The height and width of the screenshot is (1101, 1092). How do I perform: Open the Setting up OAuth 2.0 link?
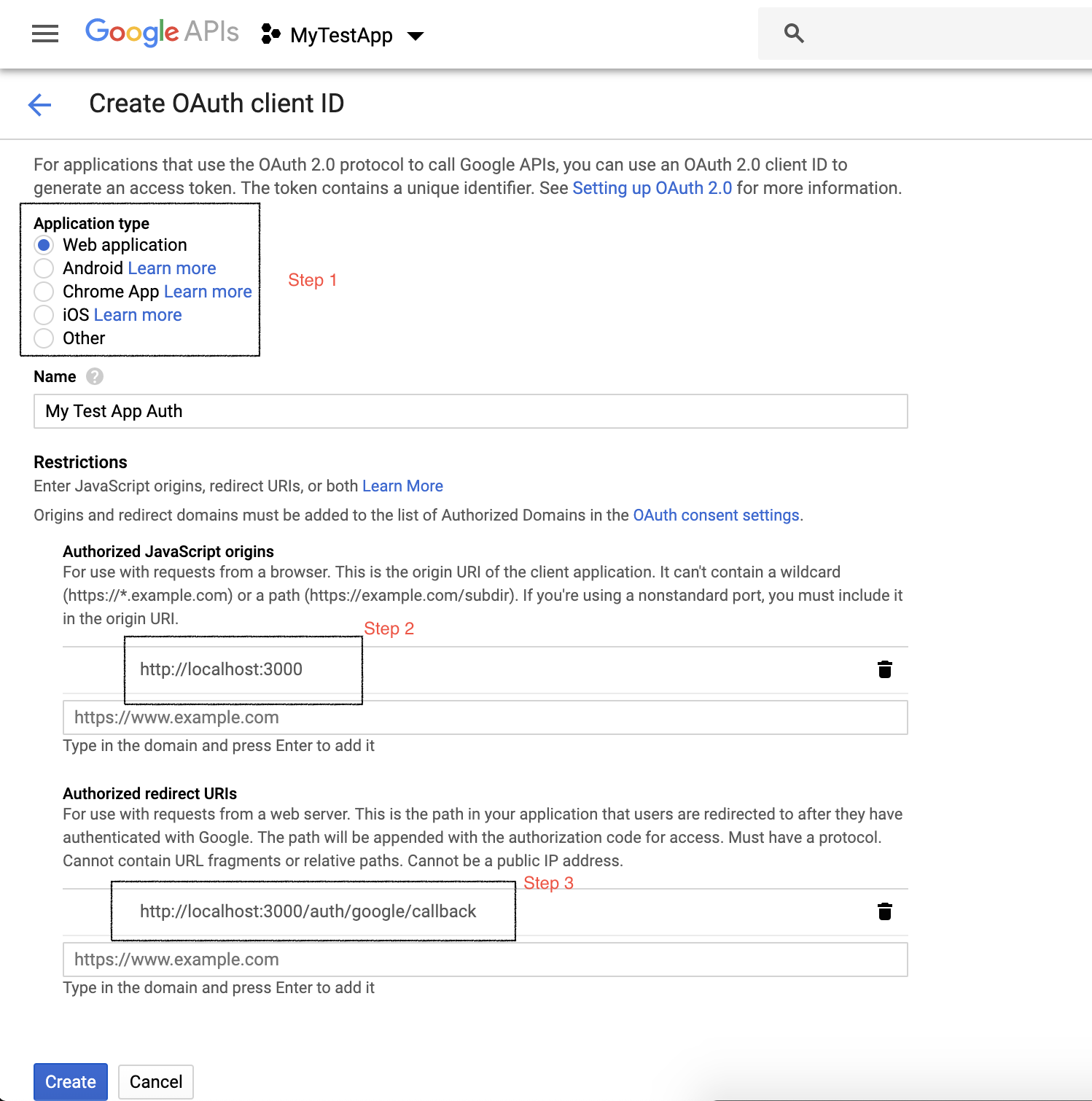652,188
